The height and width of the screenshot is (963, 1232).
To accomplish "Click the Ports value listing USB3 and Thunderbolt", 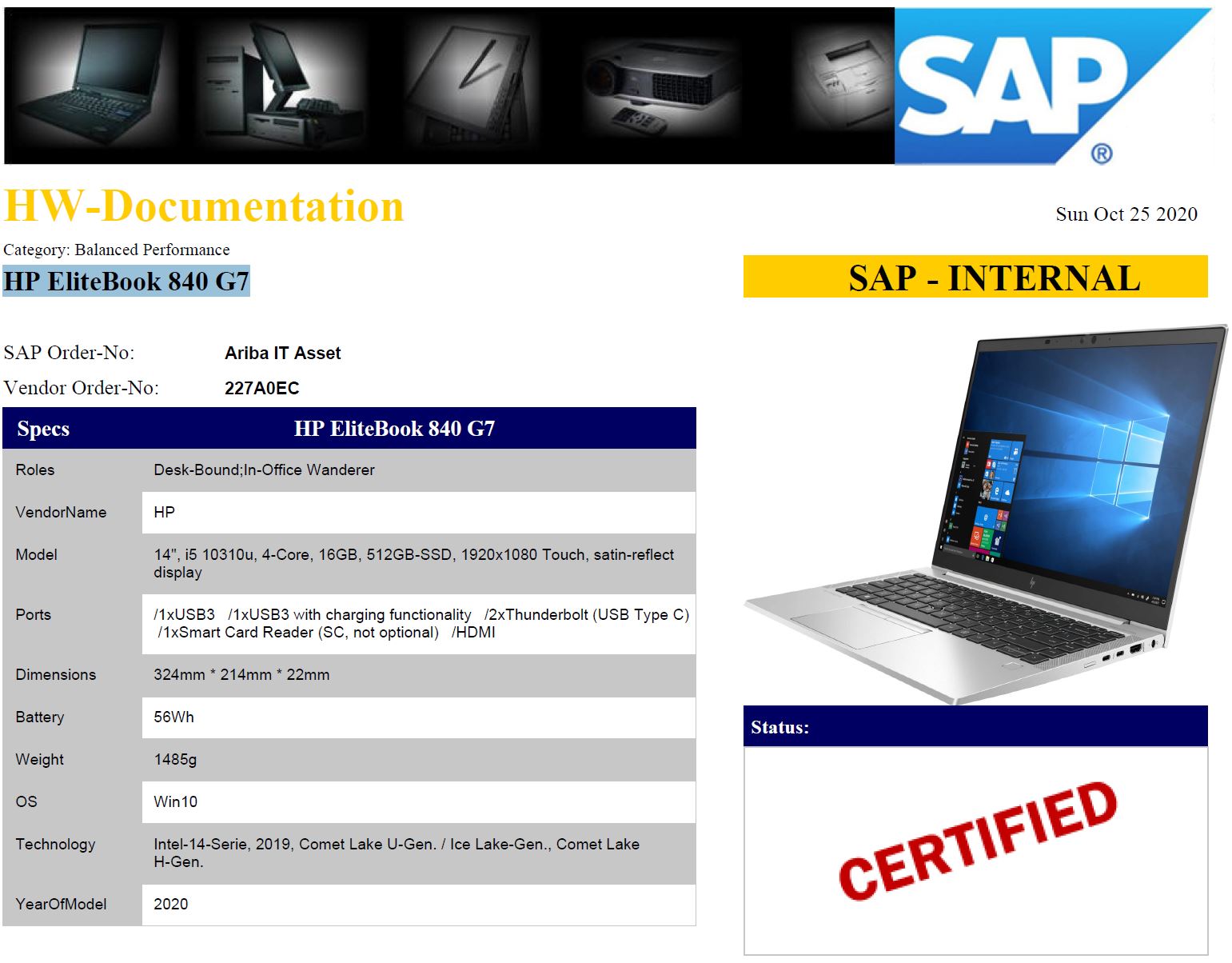I will pos(421,624).
